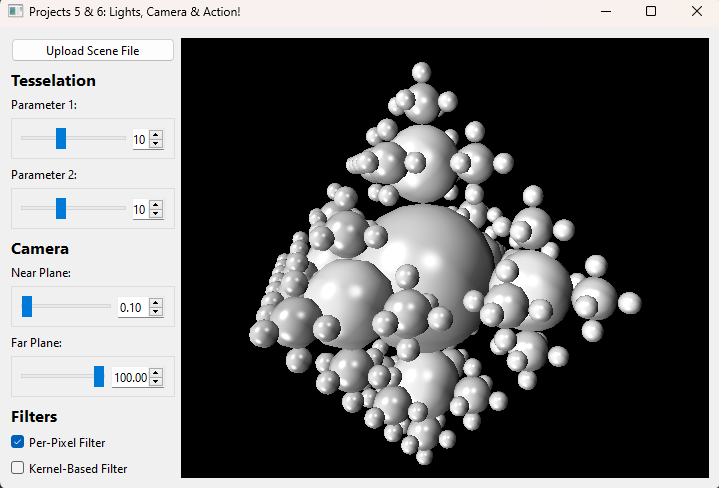Enable the Kernel-Based Filter checkbox

tap(17, 468)
